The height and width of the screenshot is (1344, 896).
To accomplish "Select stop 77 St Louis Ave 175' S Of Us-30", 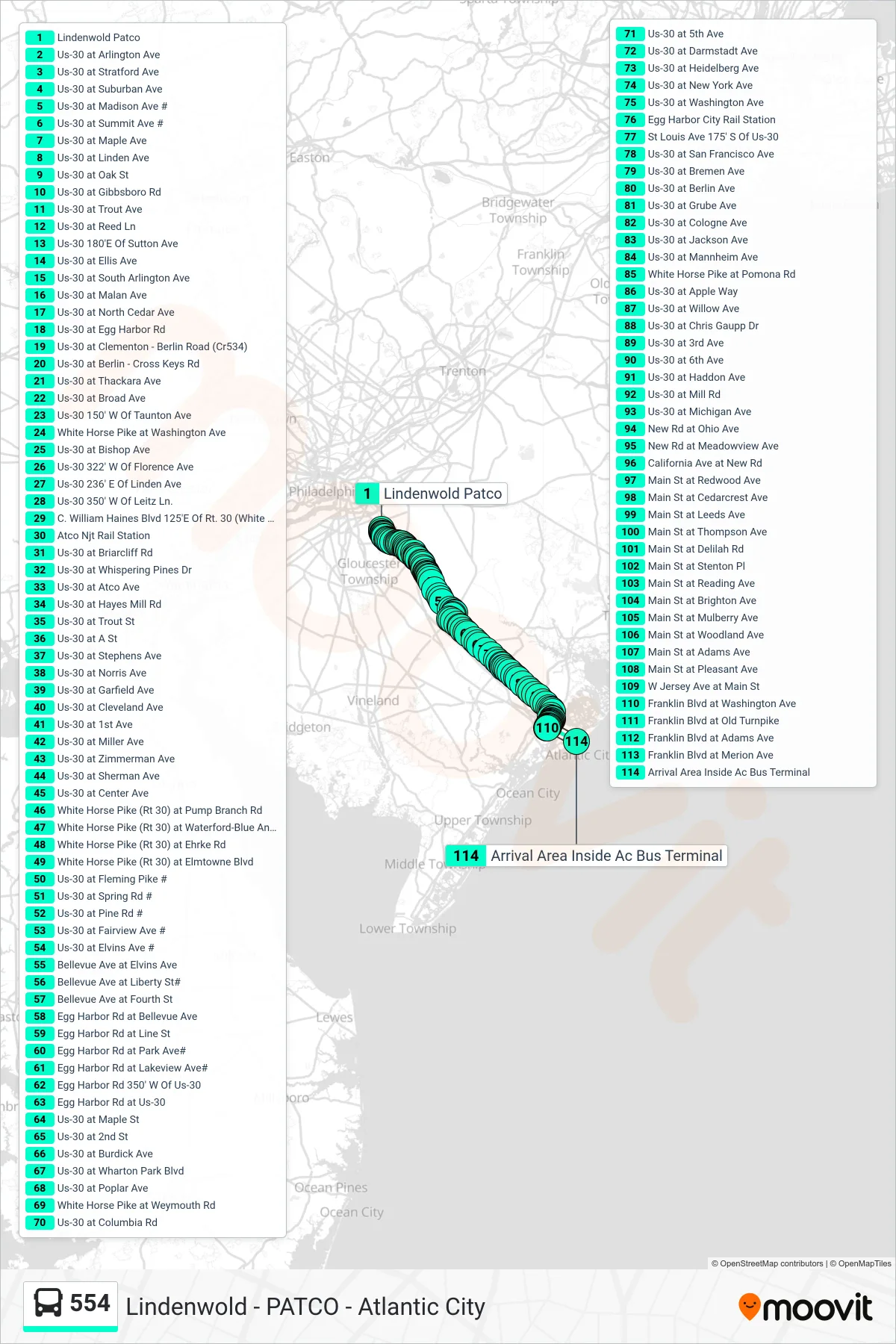I will click(698, 137).
